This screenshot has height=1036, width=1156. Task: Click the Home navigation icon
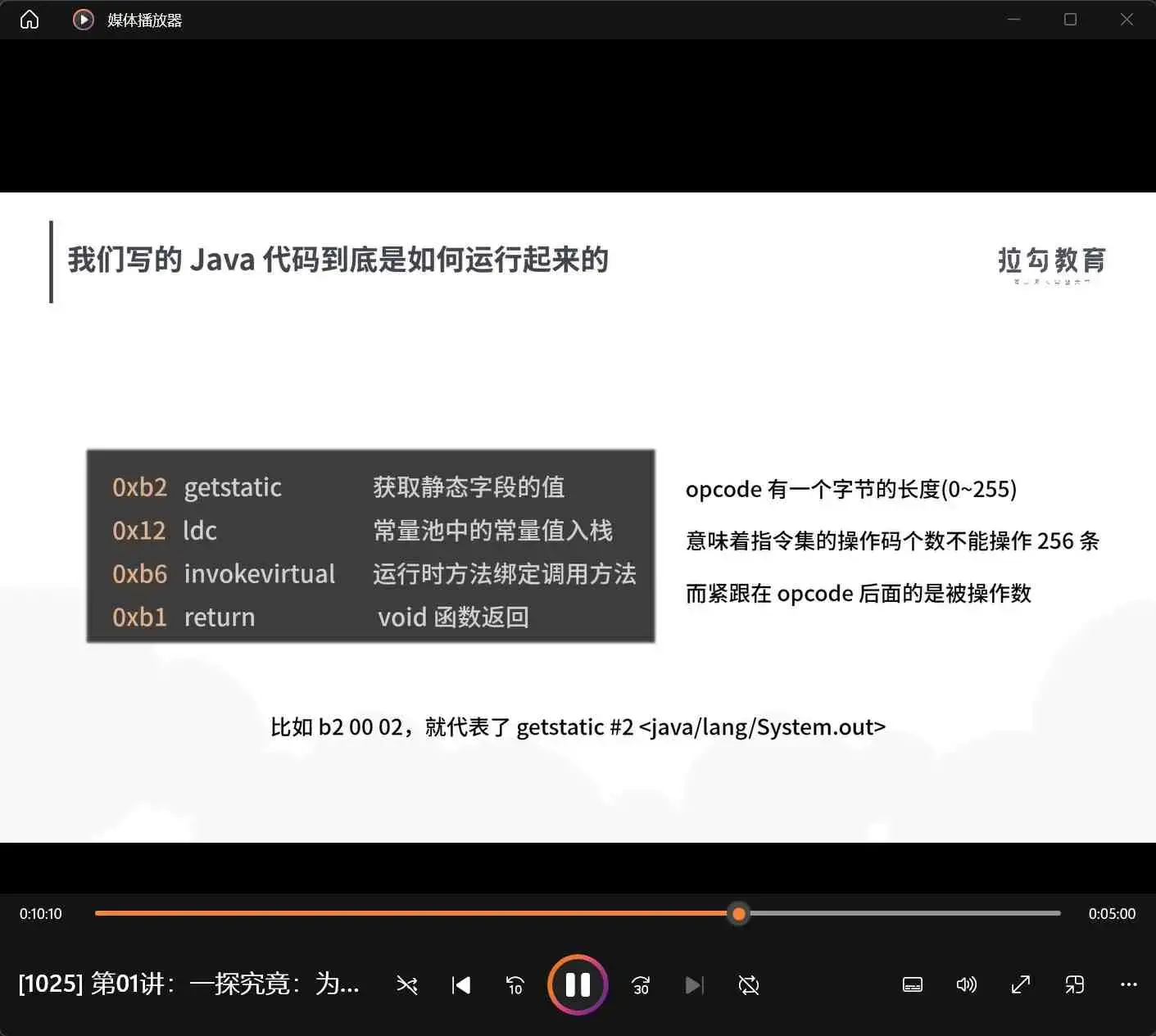click(x=29, y=18)
